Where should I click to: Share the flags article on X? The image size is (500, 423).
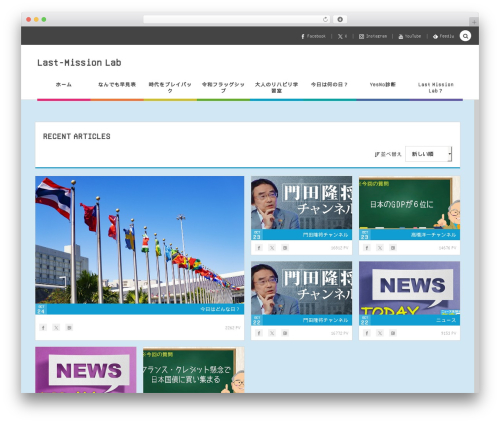pos(56,328)
